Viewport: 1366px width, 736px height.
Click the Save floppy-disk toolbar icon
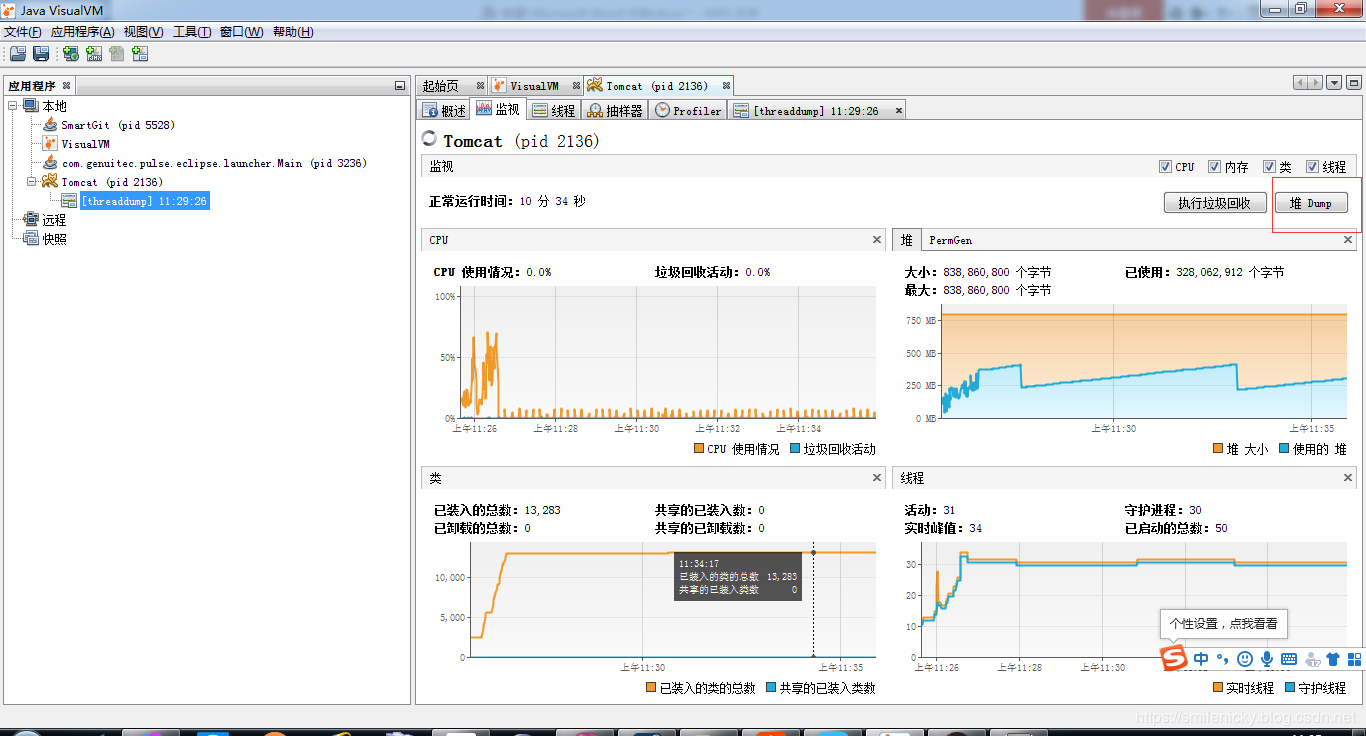pos(41,54)
